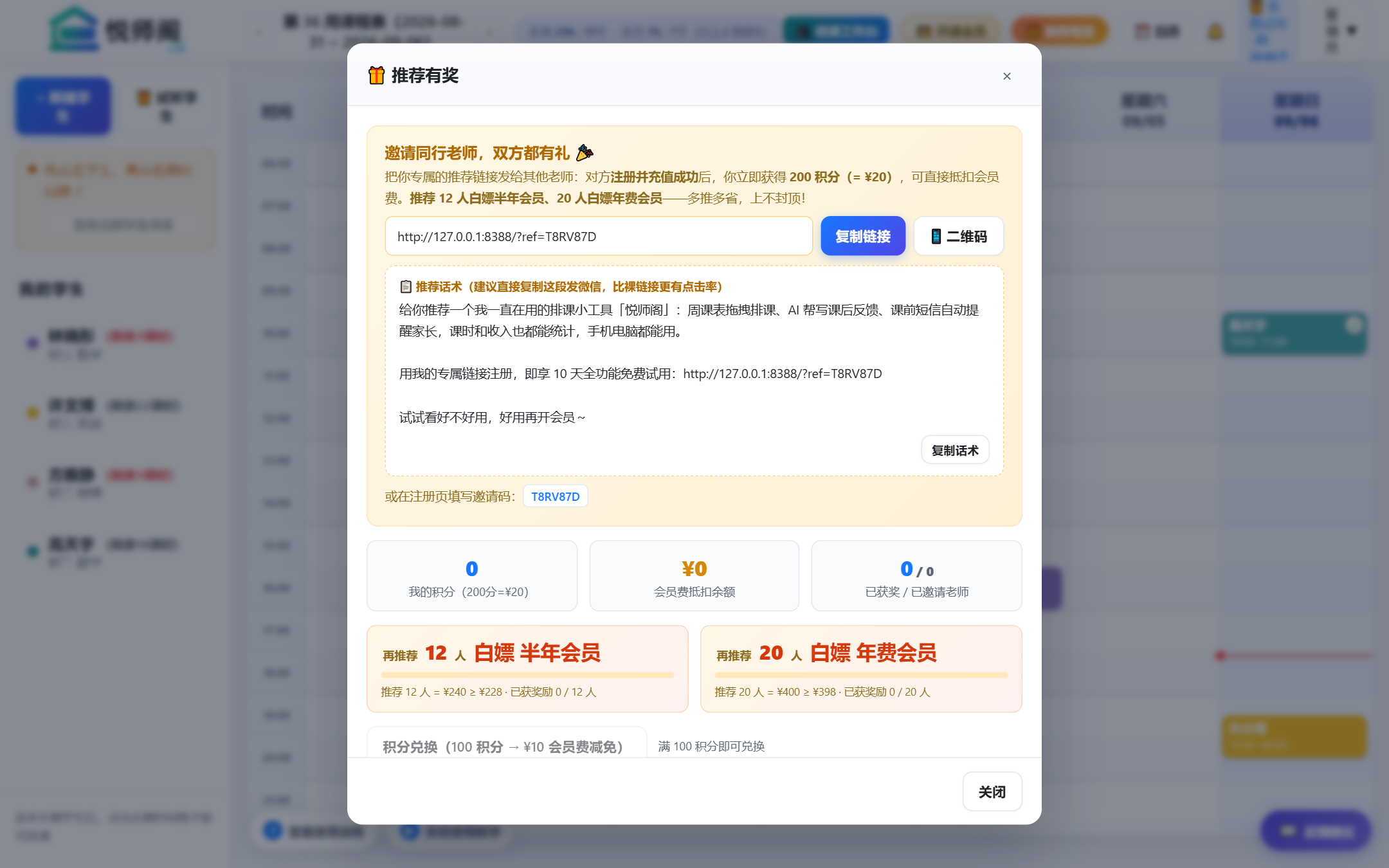Click the 关闭 button at dialog bottom
The image size is (1389, 868).
(x=992, y=791)
